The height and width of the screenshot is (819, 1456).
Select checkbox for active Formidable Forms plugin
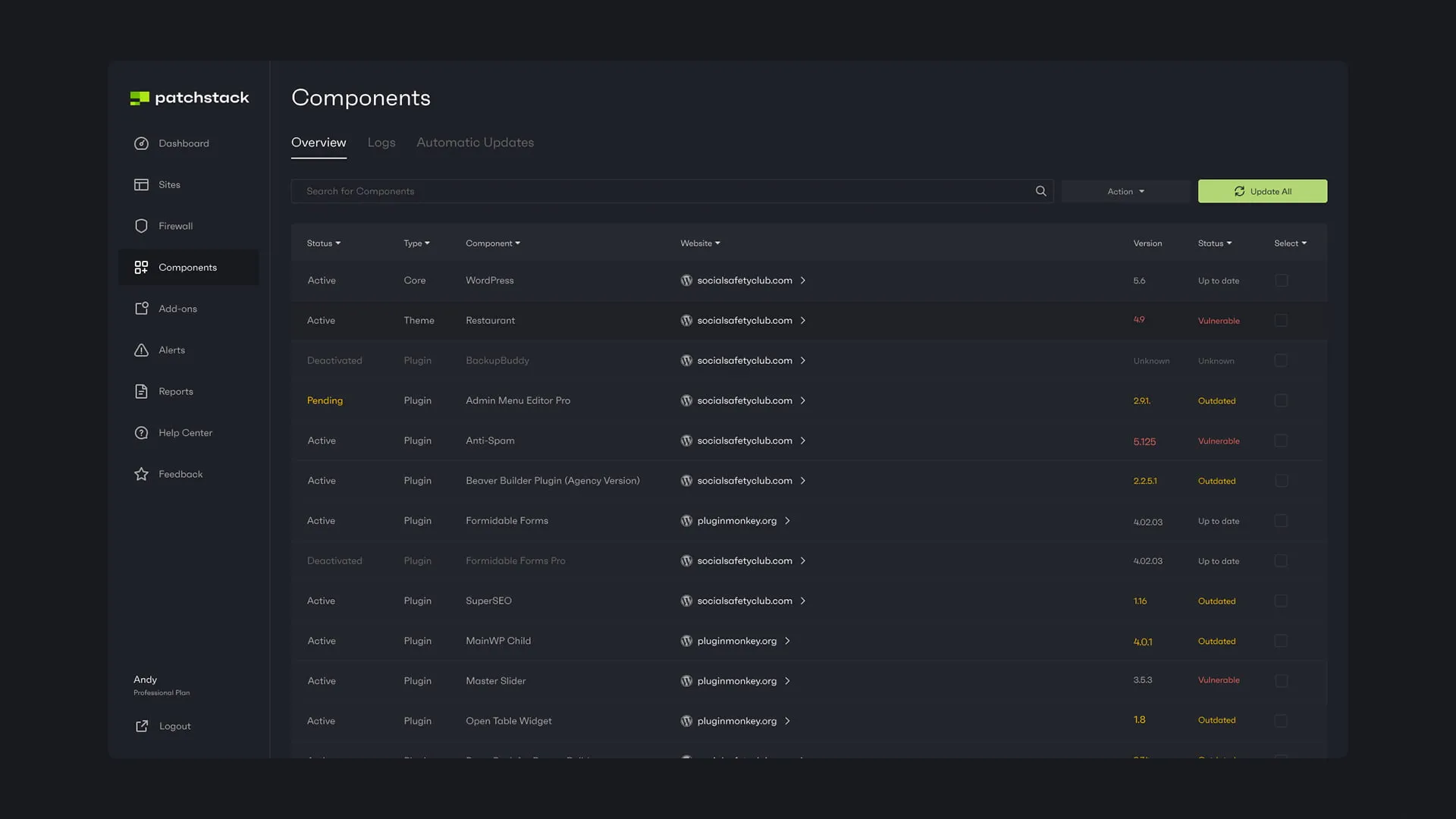pyautogui.click(x=1281, y=521)
